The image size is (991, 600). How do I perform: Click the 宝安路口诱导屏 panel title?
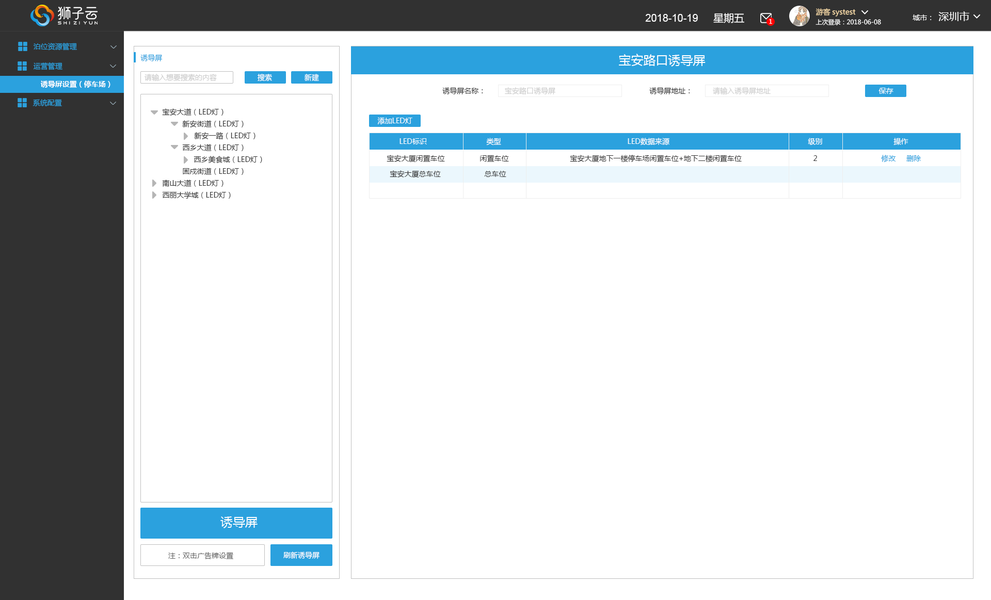[x=662, y=61]
